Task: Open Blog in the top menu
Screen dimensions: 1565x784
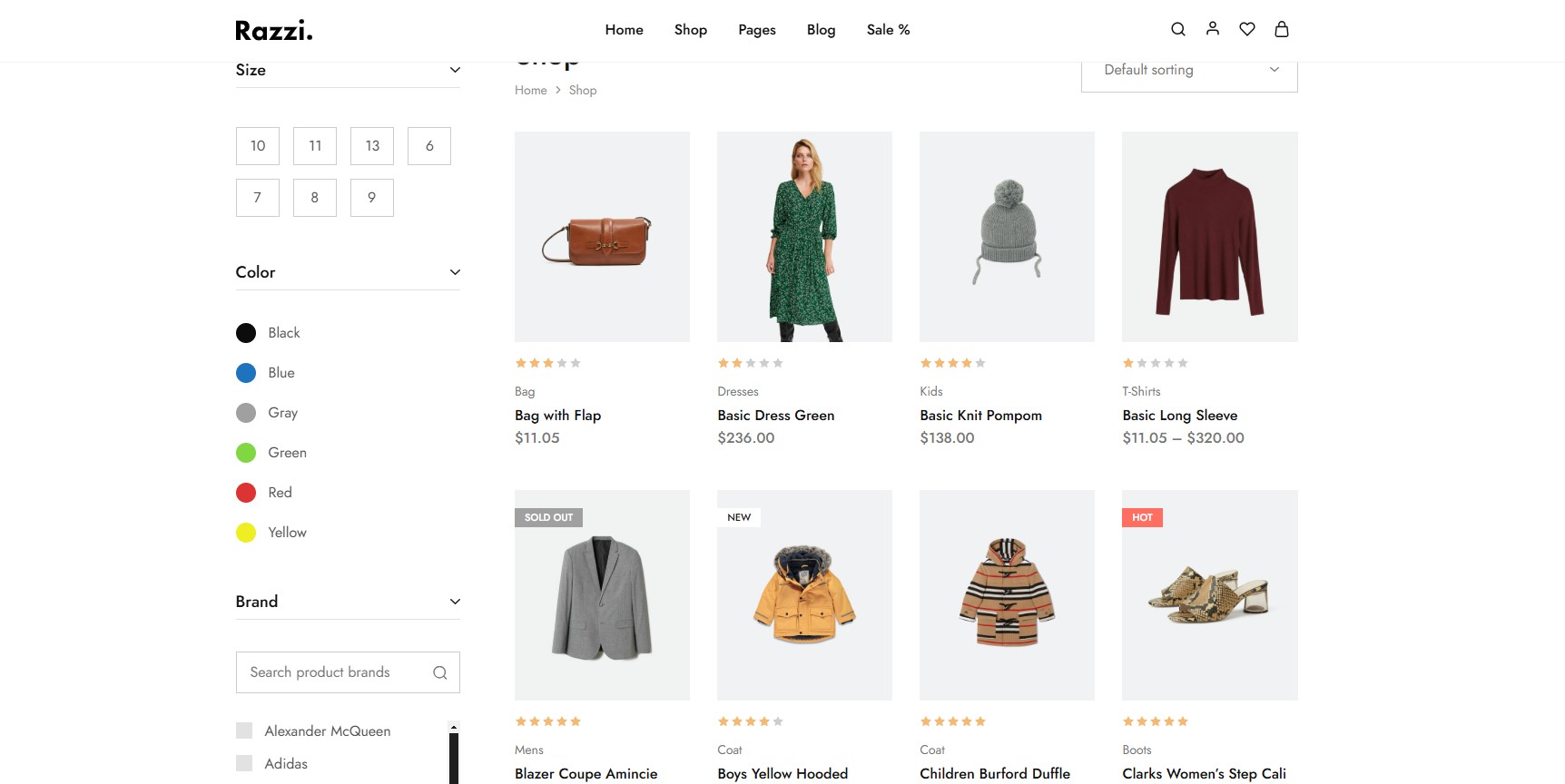Action: pyautogui.click(x=822, y=30)
